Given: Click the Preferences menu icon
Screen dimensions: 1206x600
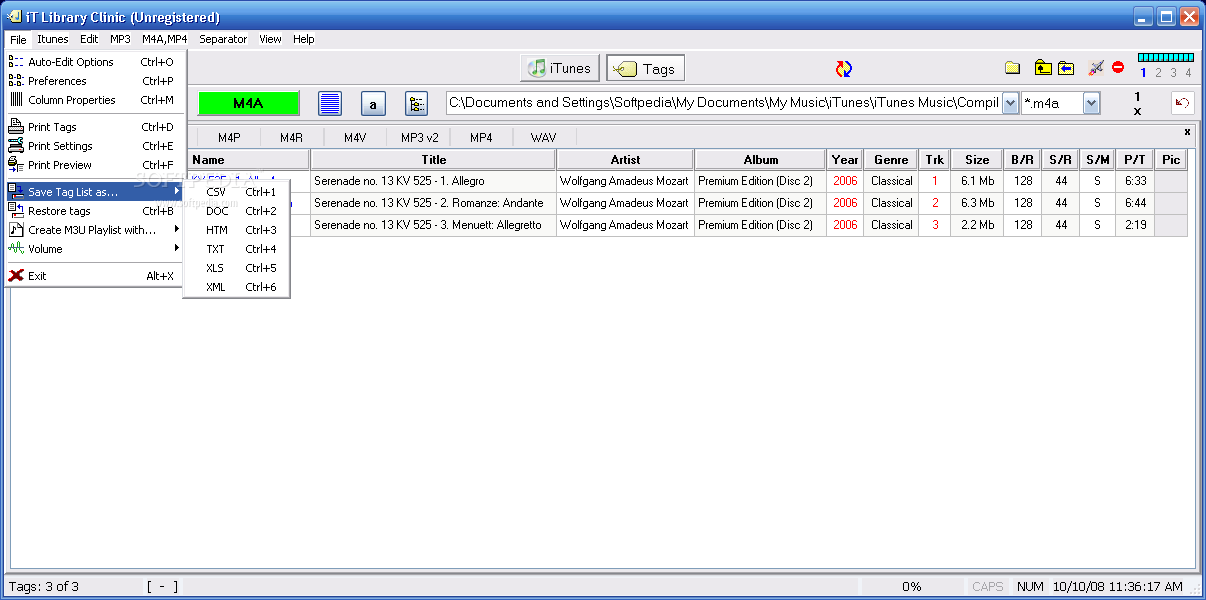Looking at the screenshot, I should [16, 81].
